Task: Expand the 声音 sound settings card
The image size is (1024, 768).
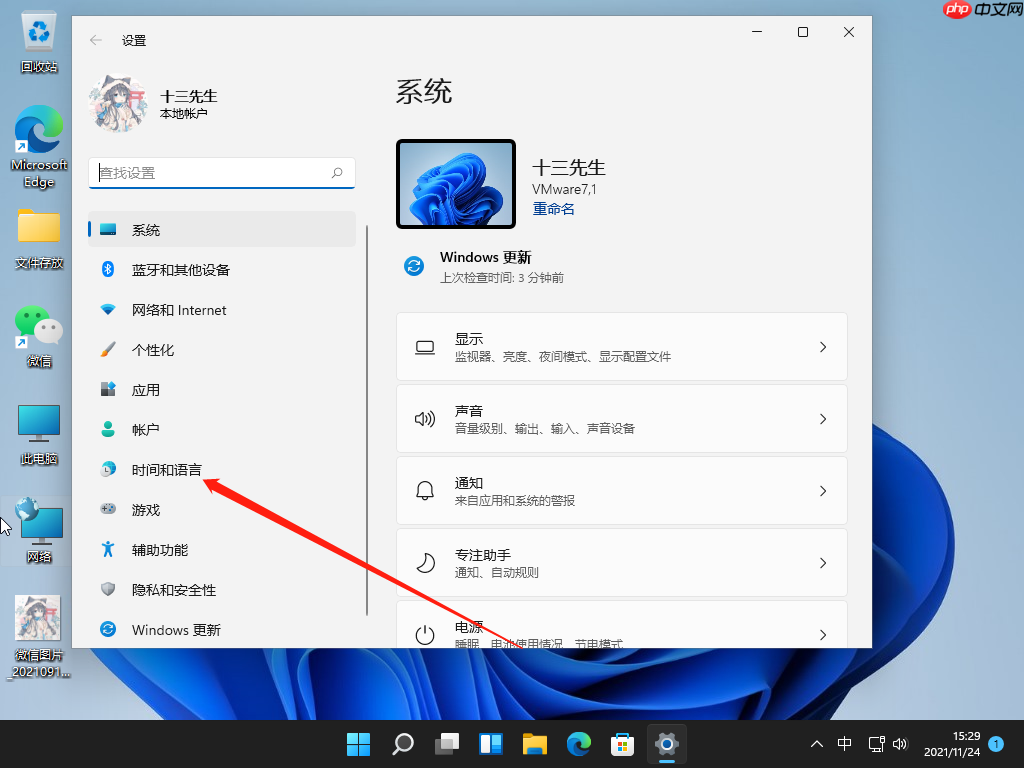Action: 621,418
